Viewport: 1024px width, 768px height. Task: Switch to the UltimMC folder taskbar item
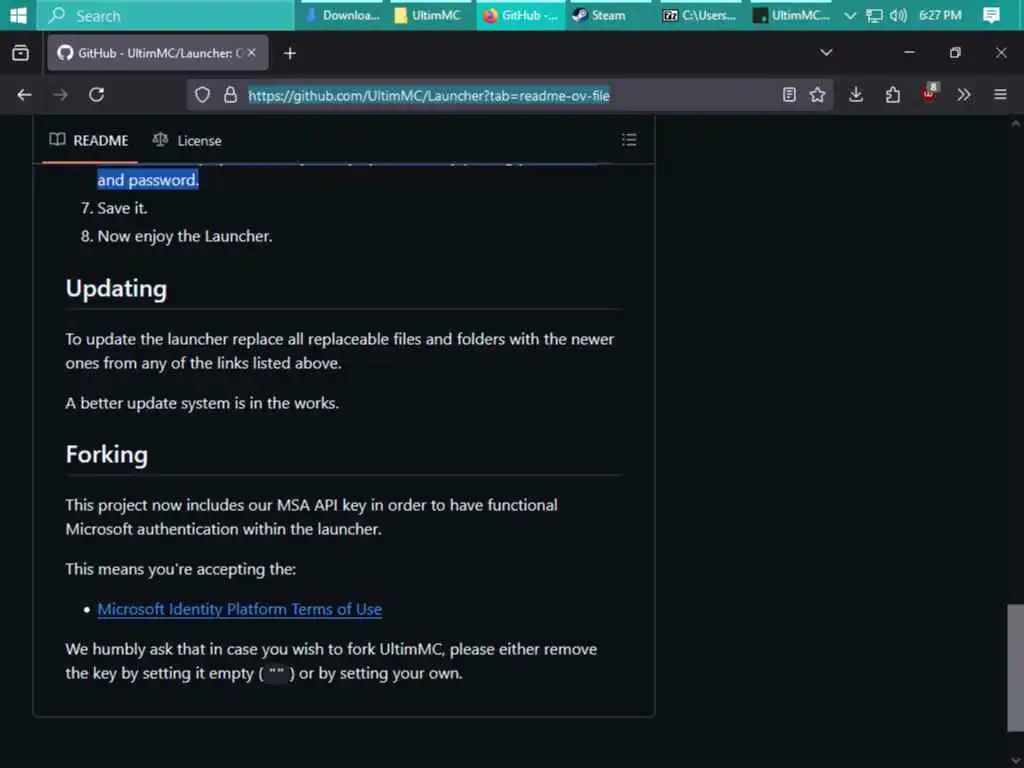(x=428, y=15)
